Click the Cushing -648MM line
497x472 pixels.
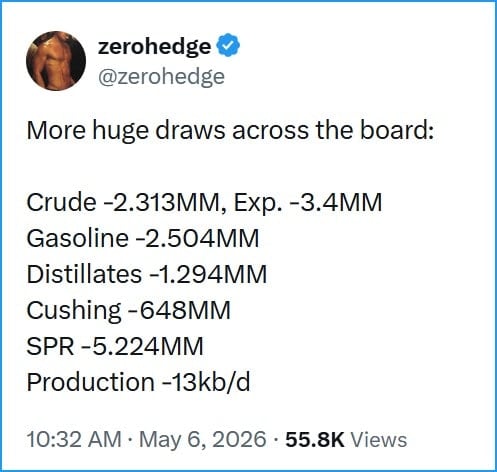click(x=129, y=311)
